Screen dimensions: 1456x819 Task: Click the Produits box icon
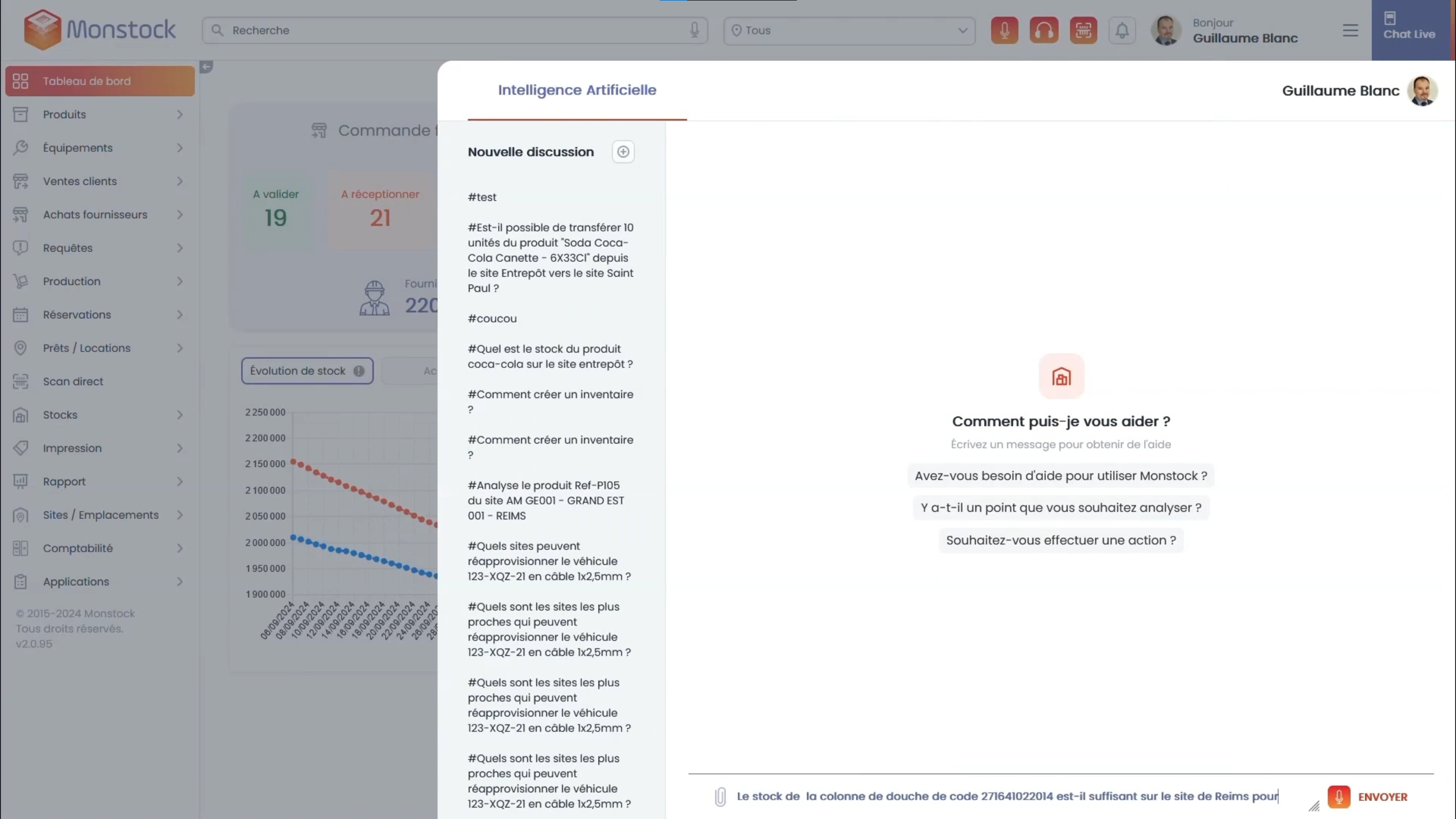(20, 114)
